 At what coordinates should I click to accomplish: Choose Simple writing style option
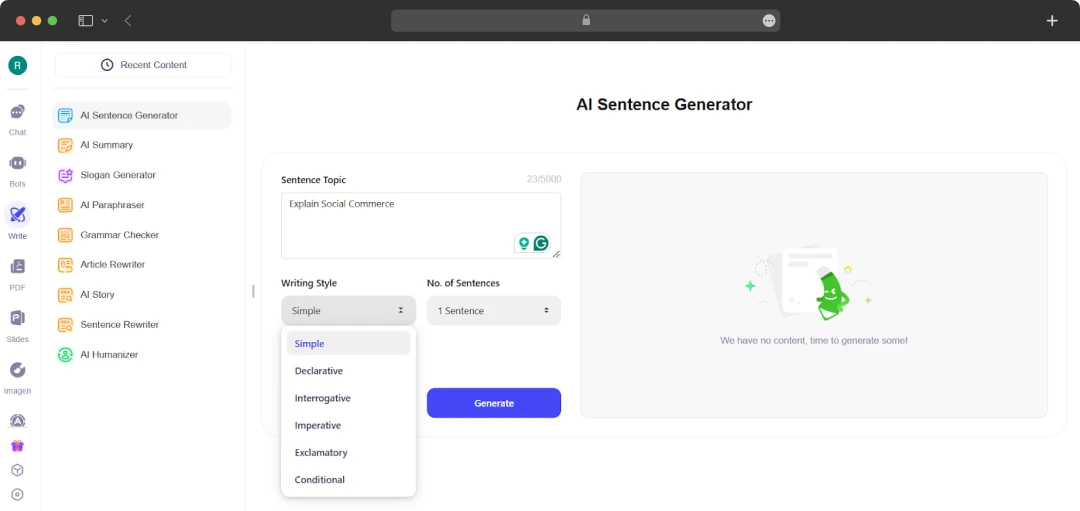click(x=349, y=343)
